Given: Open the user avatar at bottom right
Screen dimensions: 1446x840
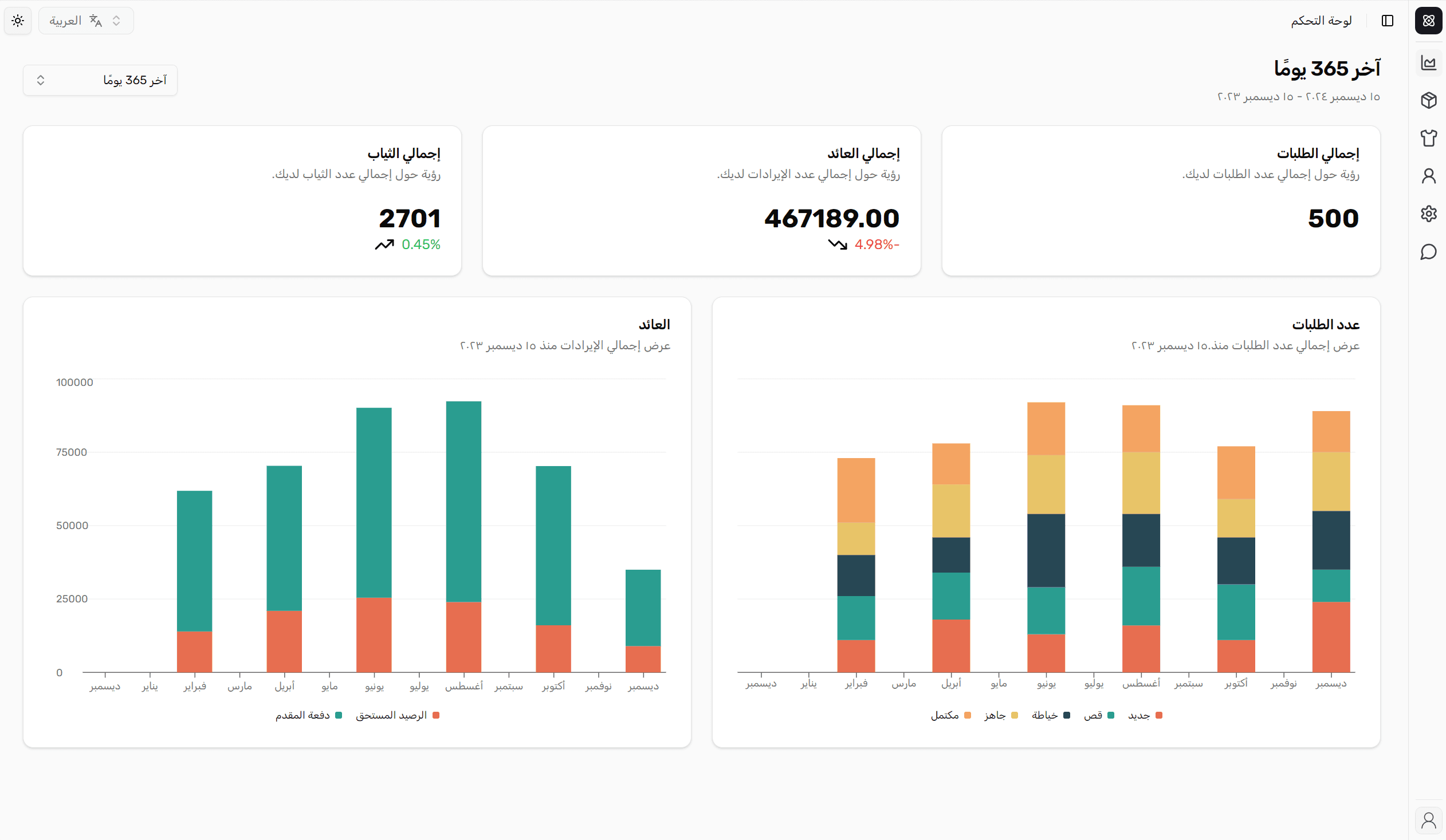Looking at the screenshot, I should pos(1428,820).
